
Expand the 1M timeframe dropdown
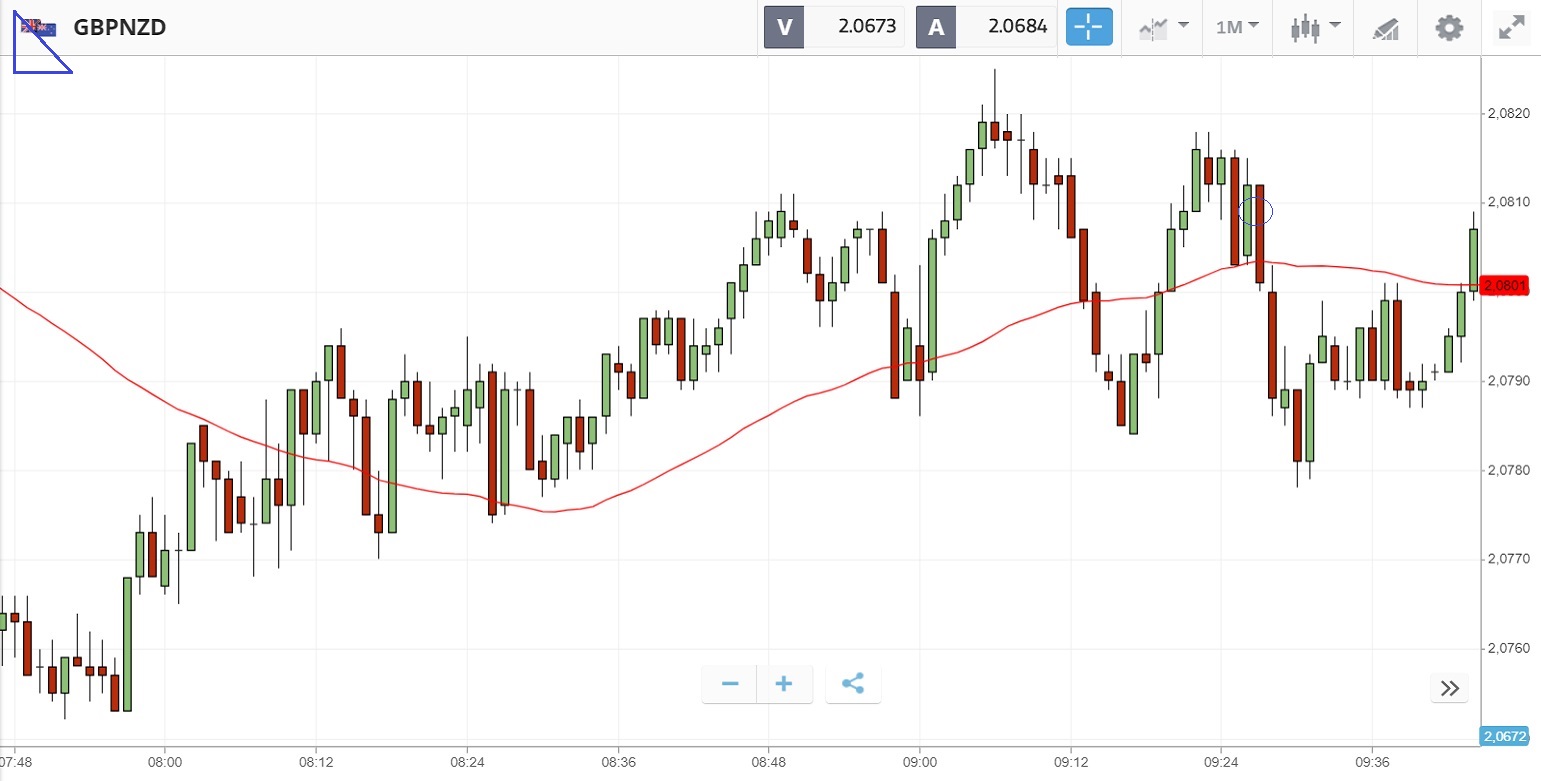(x=1237, y=27)
